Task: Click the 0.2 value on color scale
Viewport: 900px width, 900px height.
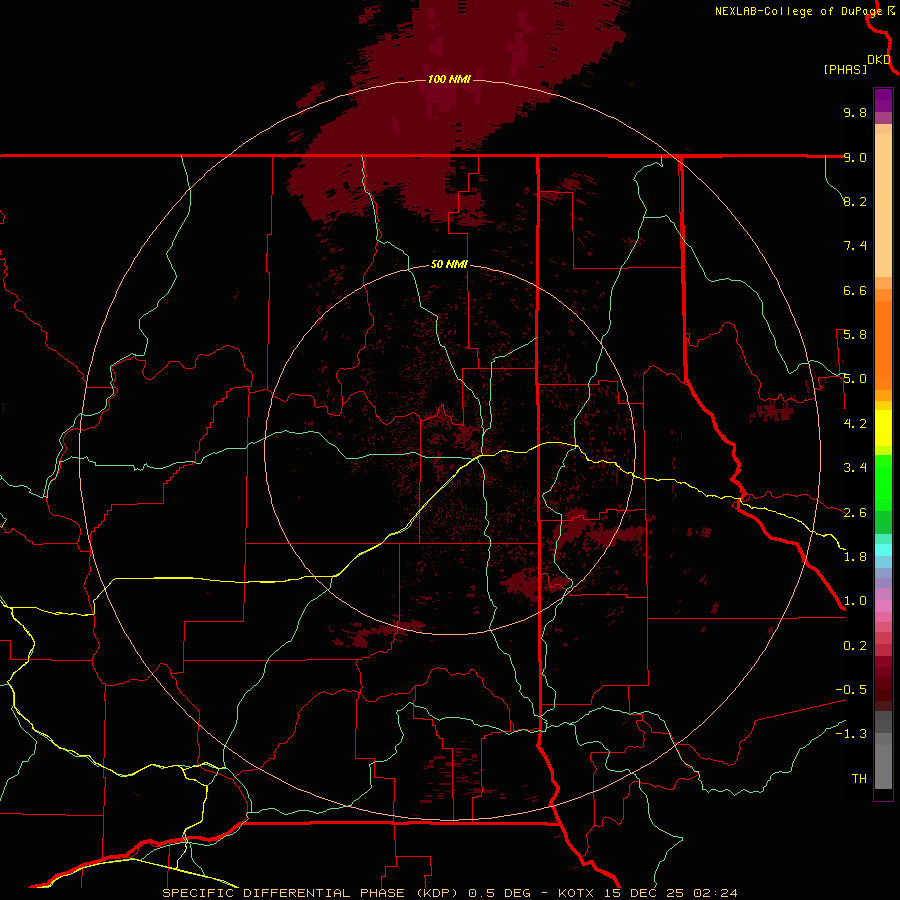Action: pyautogui.click(x=855, y=646)
